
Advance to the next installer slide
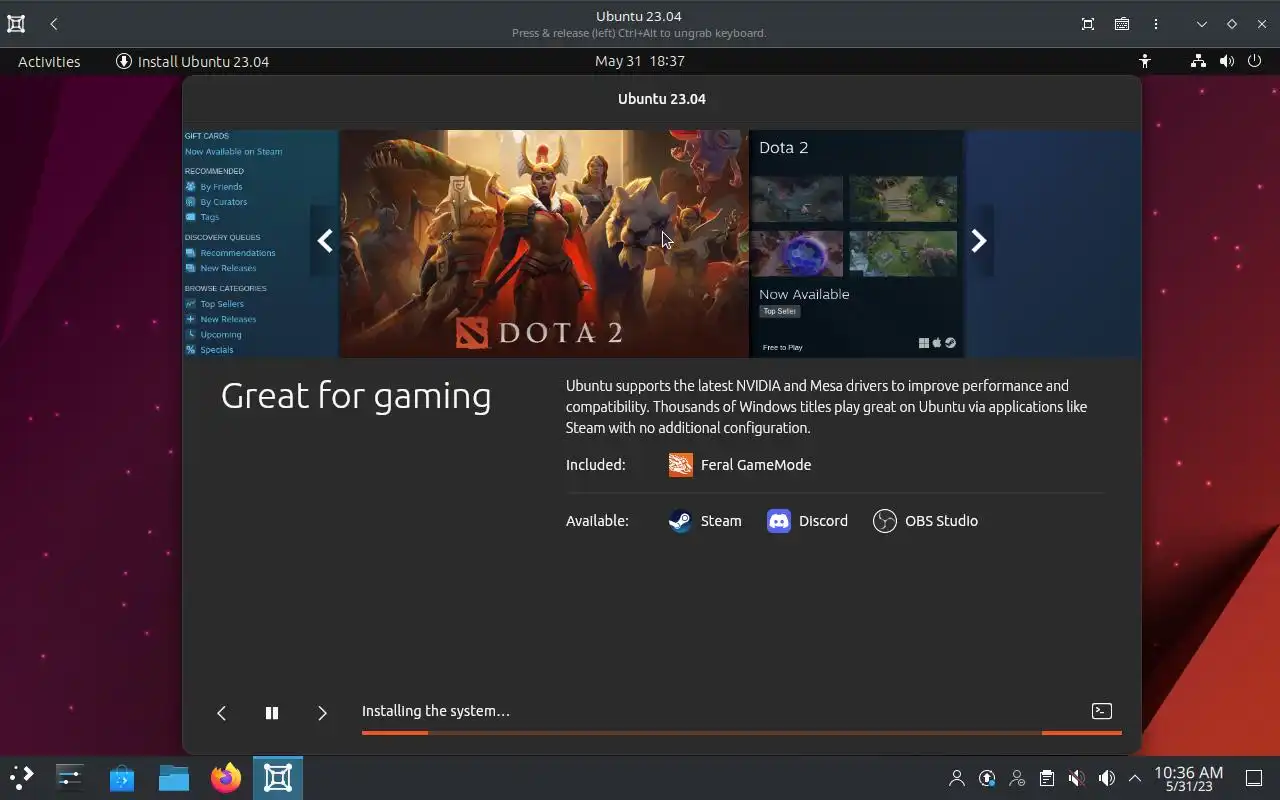pos(322,713)
